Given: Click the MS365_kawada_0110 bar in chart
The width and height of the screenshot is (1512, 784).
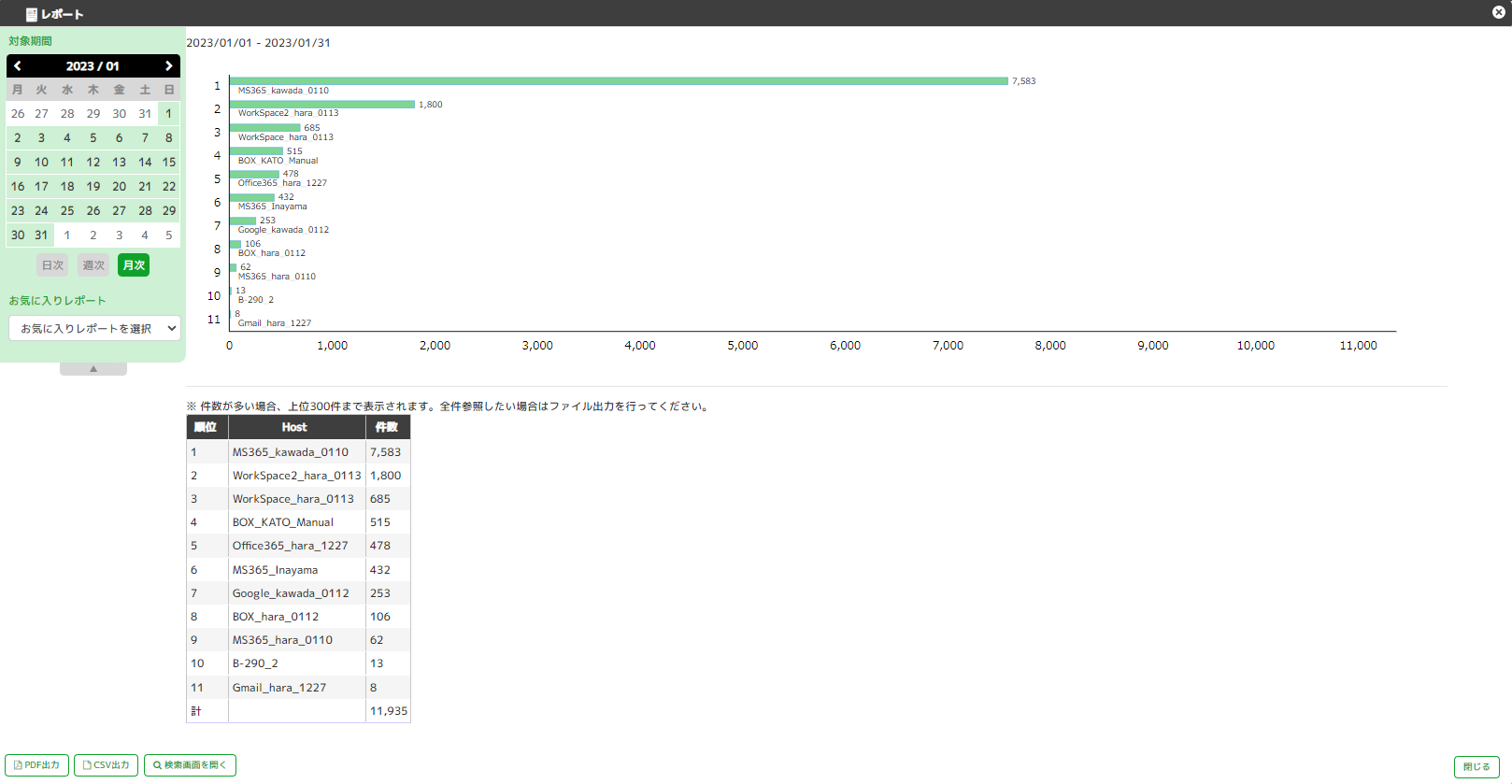Looking at the screenshot, I should (619, 81).
